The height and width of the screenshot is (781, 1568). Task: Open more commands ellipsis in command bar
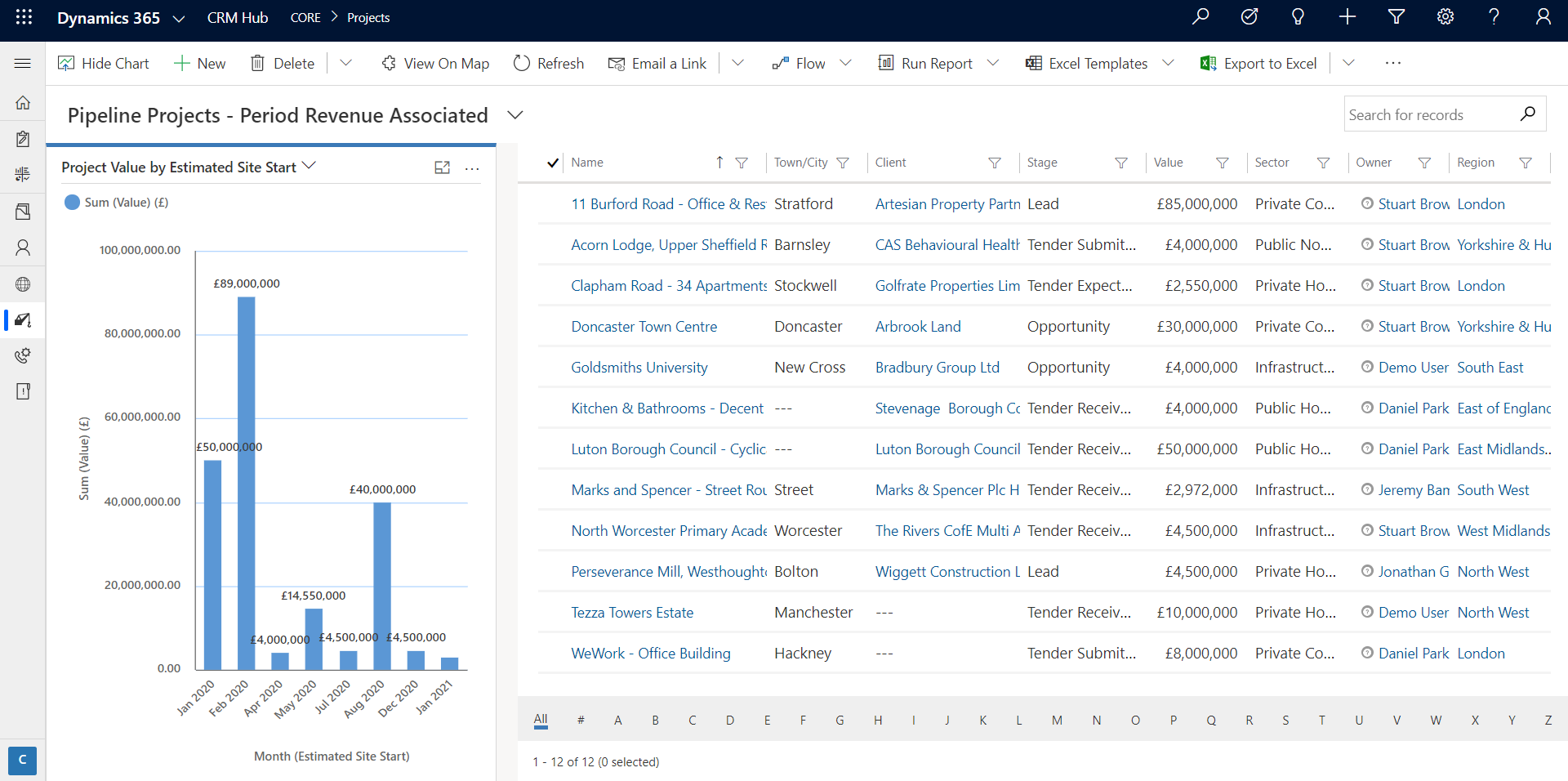1393,63
